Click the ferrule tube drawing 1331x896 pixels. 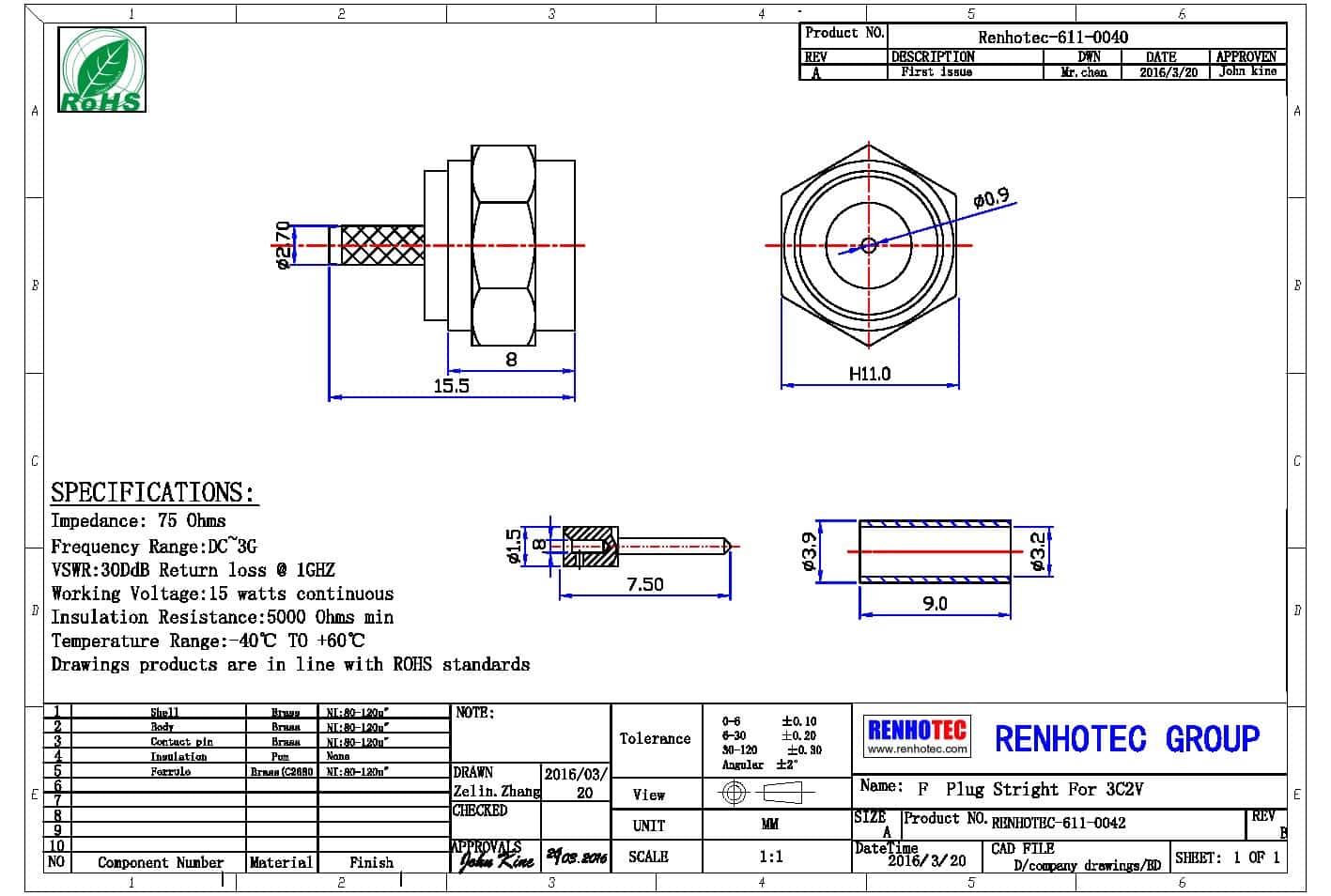click(935, 551)
